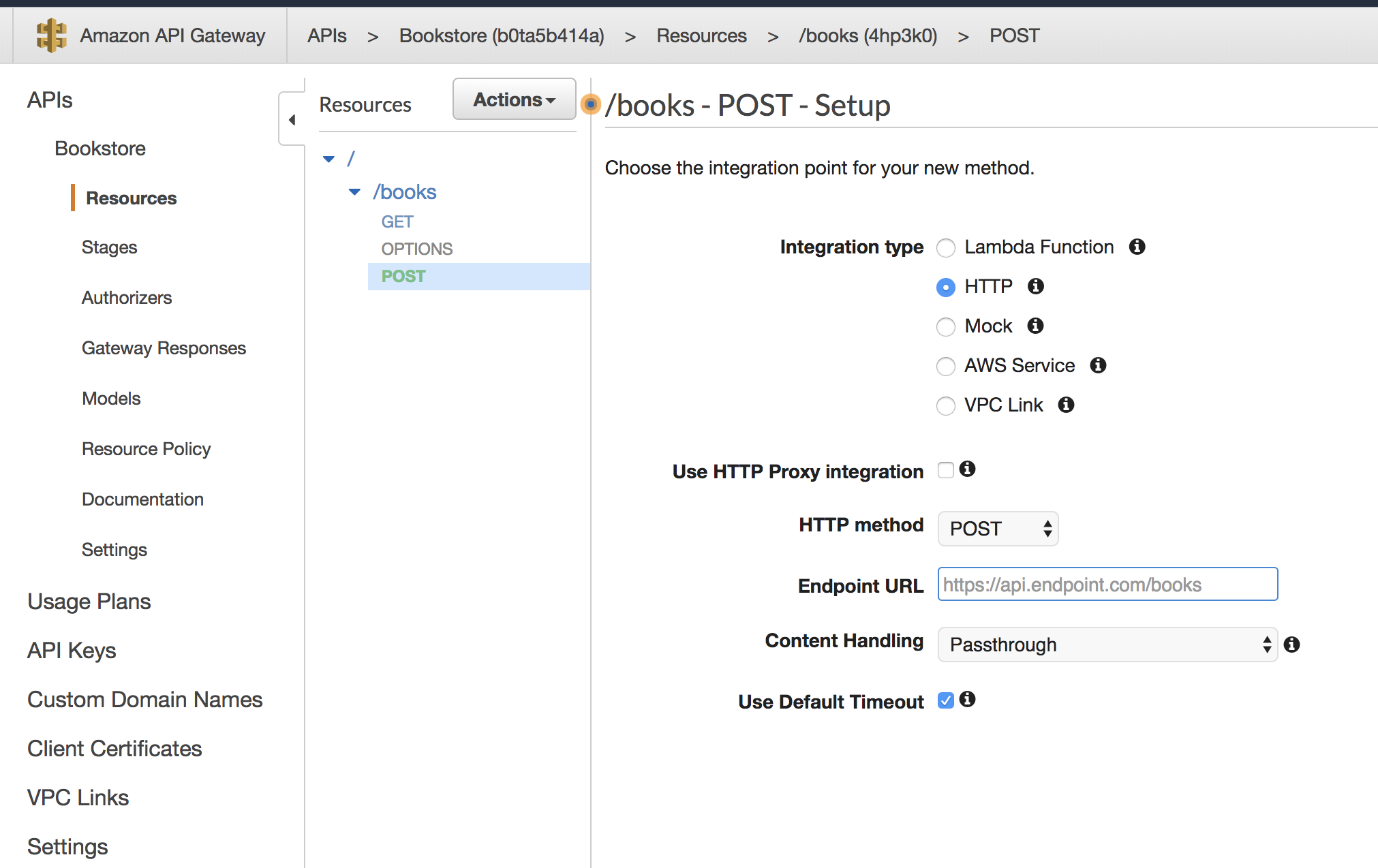Select the Lambda Function integration type
This screenshot has width=1378, height=868.
945,248
